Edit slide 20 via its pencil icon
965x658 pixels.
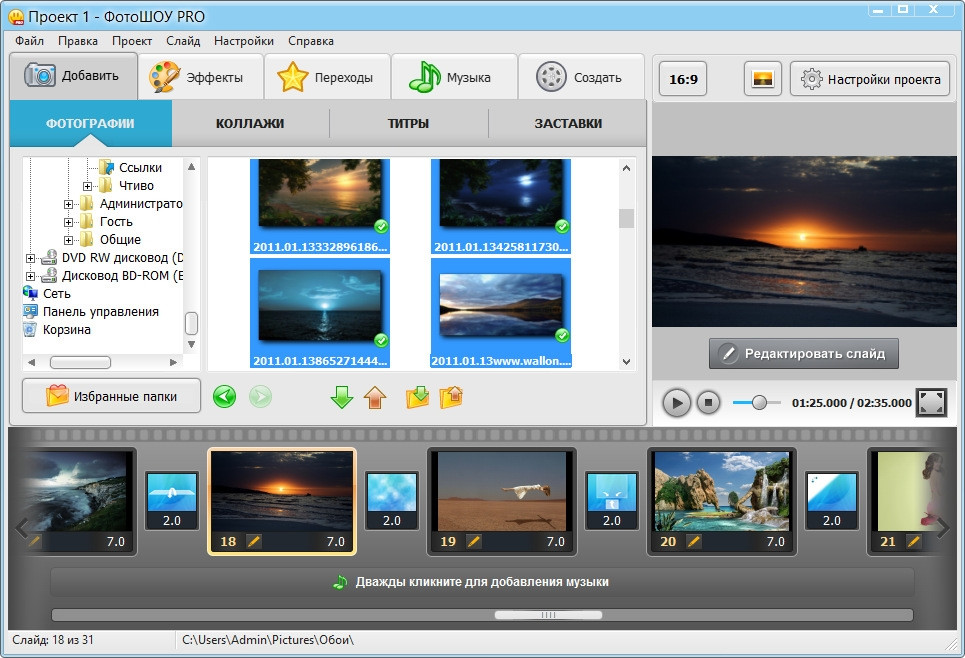pyautogui.click(x=694, y=542)
